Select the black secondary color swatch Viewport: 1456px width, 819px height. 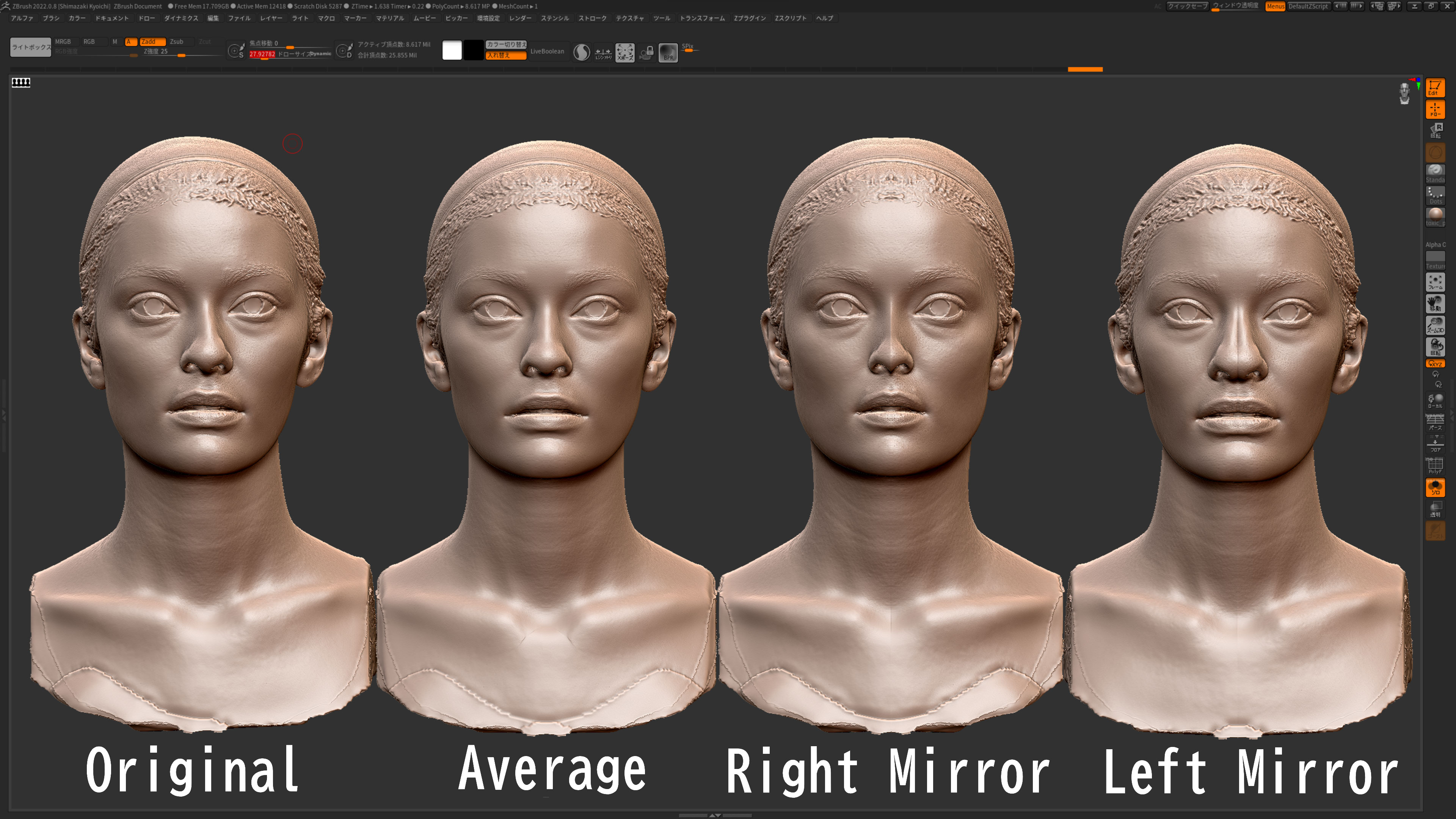click(474, 50)
